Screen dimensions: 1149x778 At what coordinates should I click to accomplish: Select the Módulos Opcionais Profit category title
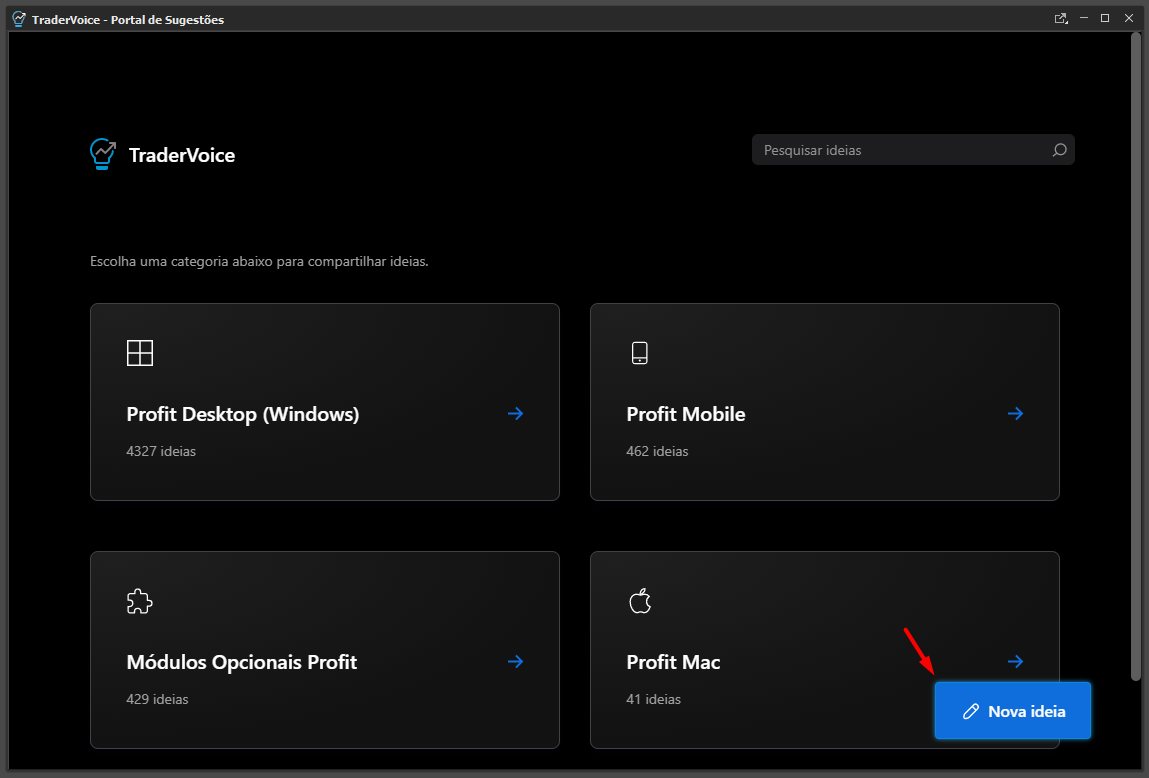click(242, 662)
